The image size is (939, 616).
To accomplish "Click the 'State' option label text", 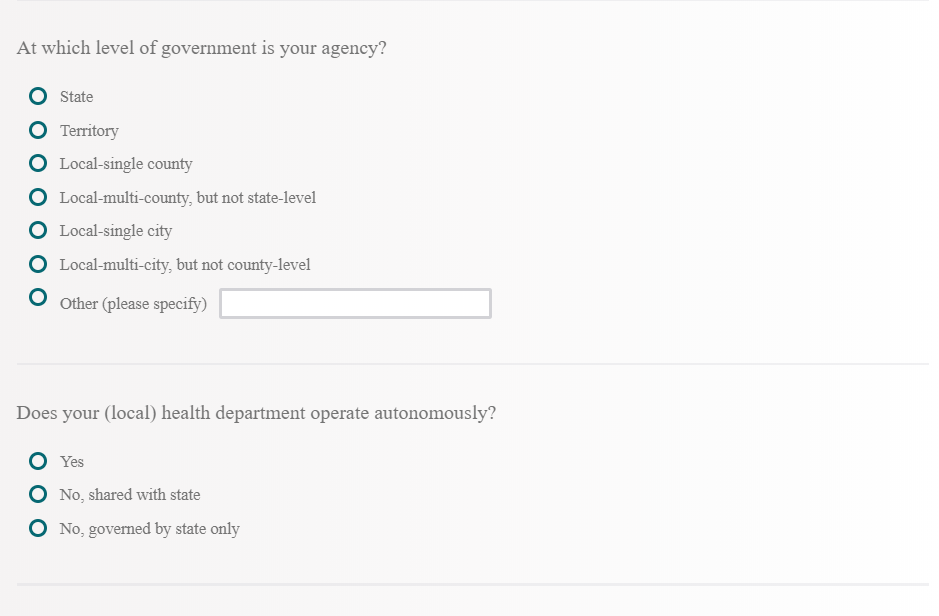I will [x=76, y=97].
